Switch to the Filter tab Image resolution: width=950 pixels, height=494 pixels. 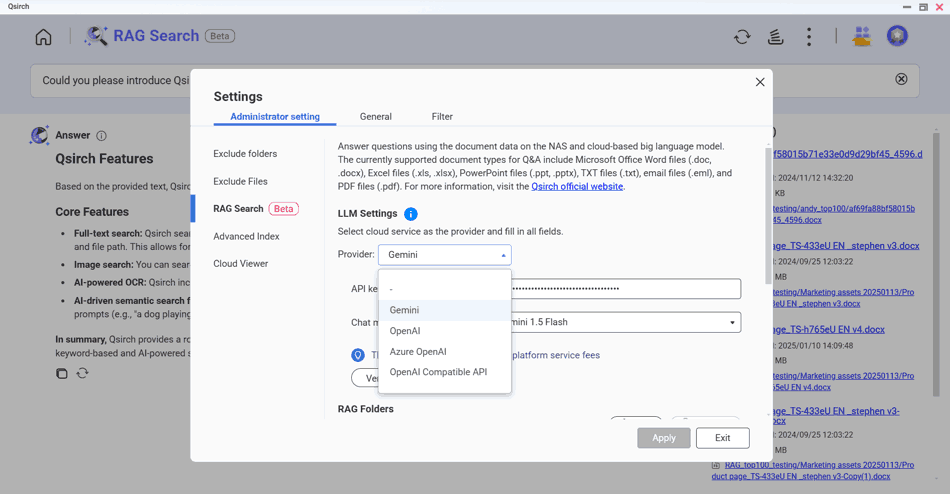[442, 116]
